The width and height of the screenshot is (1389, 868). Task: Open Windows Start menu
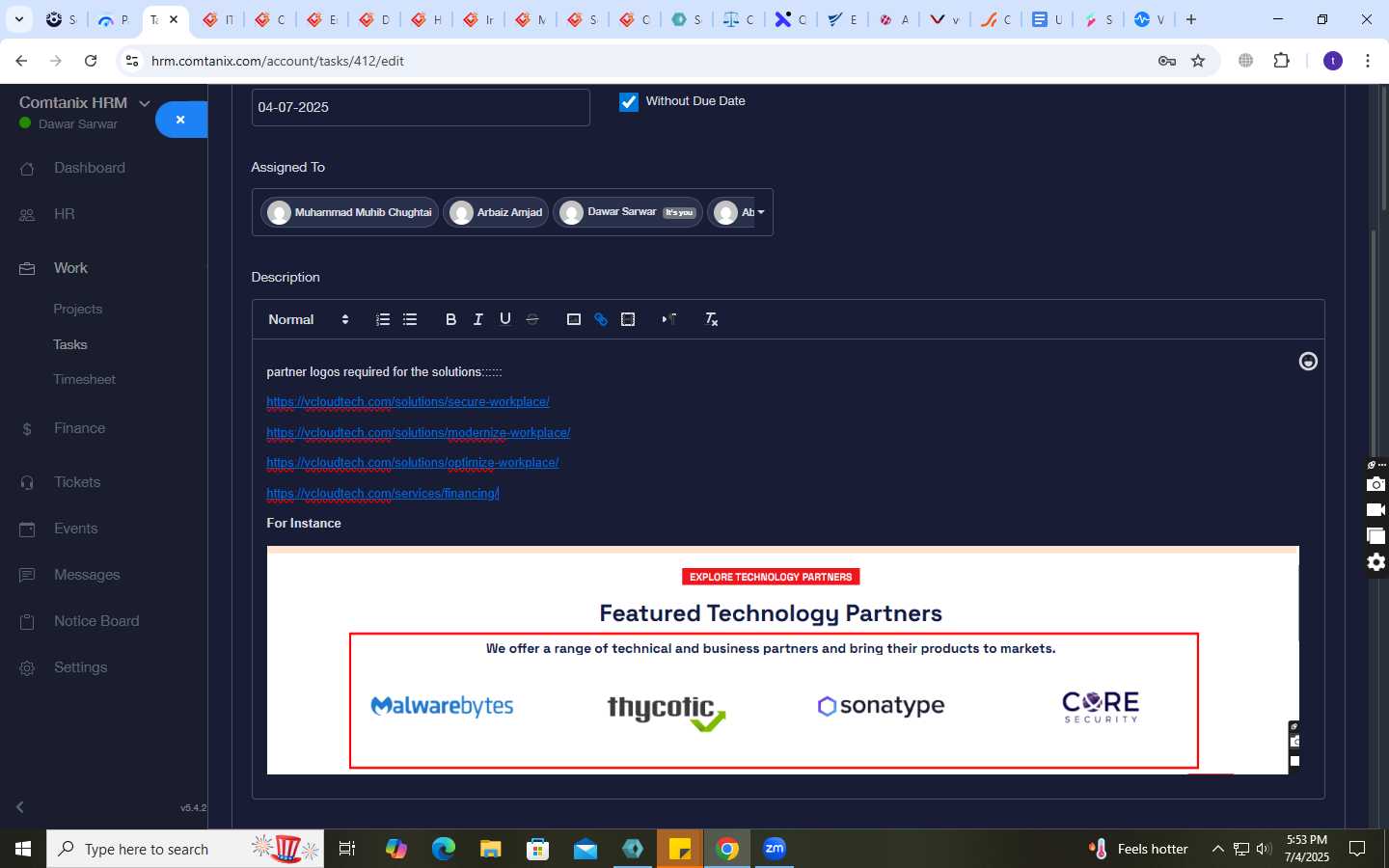point(23,849)
